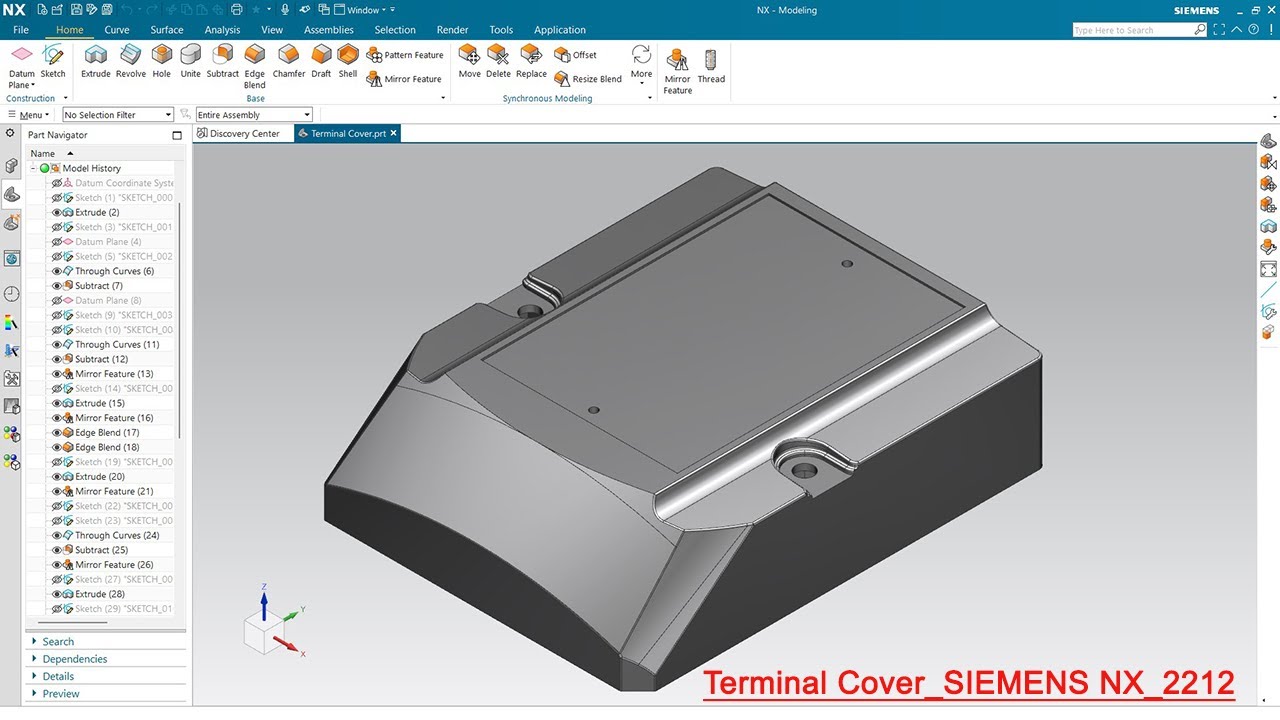Open the No Selection Filter dropdown
The height and width of the screenshot is (720, 1280).
[x=118, y=115]
